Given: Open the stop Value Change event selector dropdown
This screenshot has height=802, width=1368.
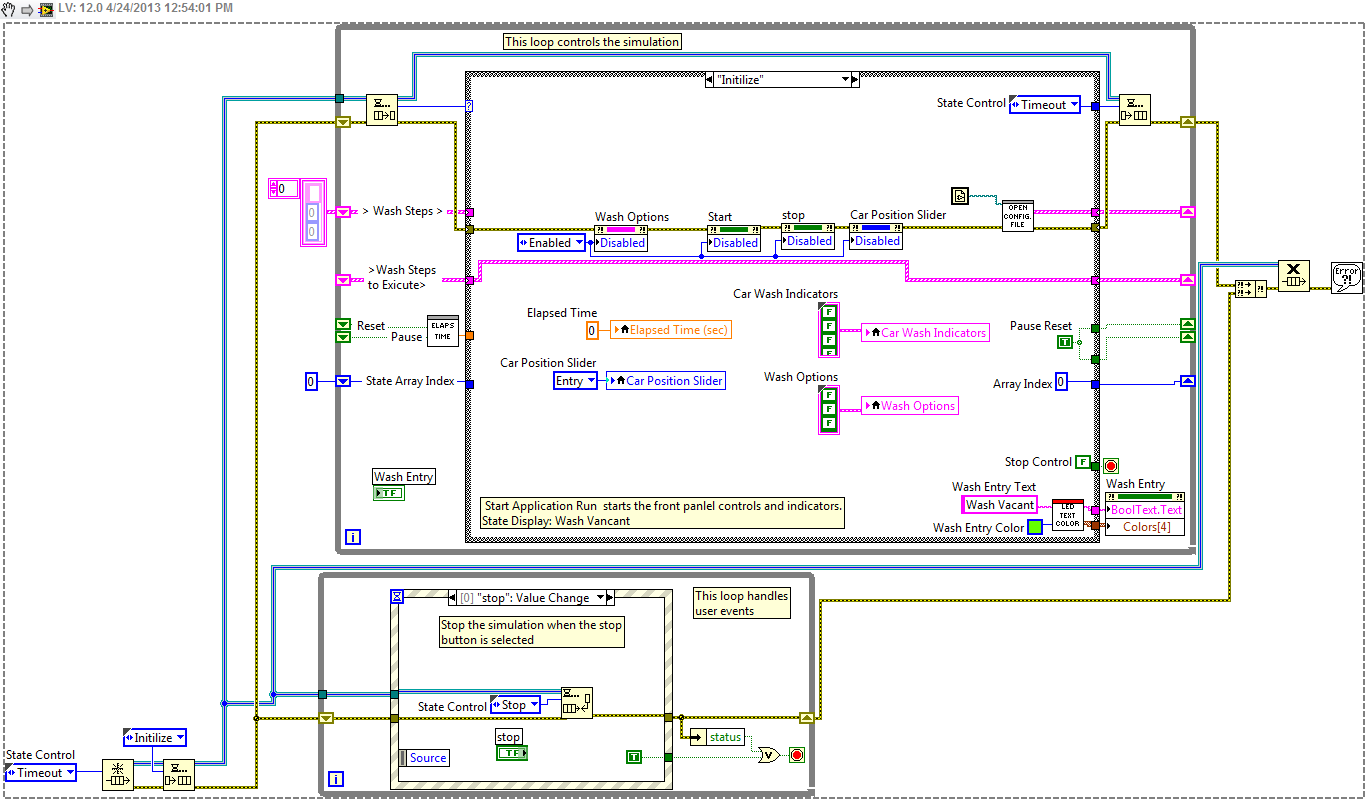Looking at the screenshot, I should coord(600,597).
